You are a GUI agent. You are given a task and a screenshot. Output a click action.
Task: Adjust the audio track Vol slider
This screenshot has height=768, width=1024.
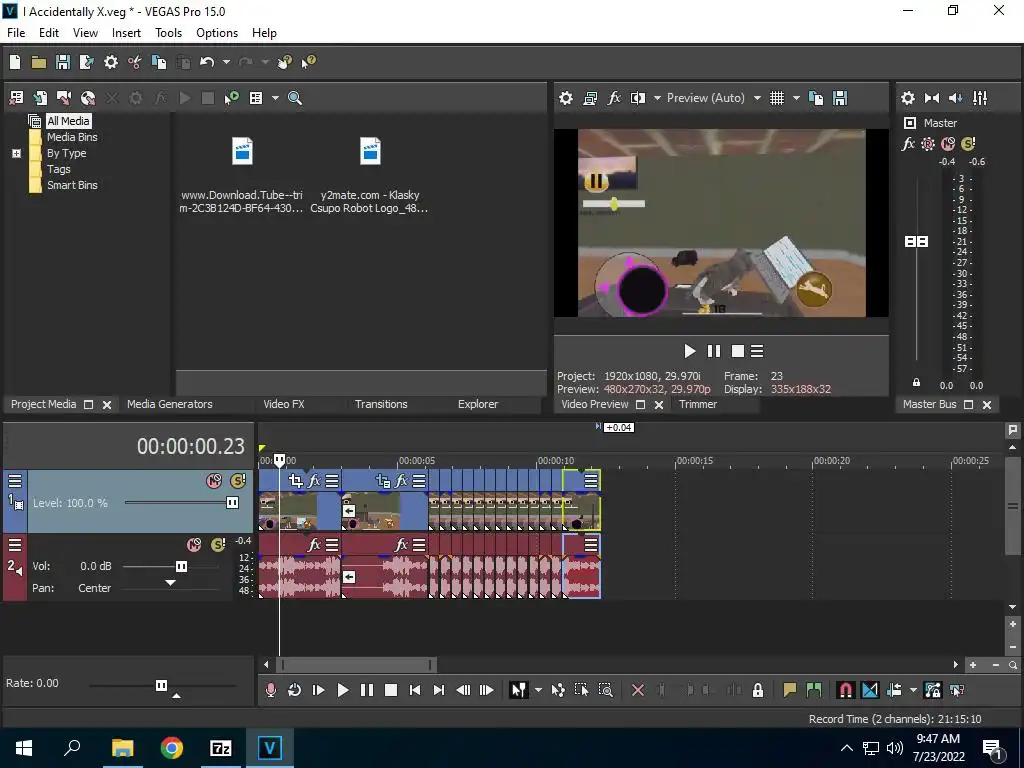point(181,566)
